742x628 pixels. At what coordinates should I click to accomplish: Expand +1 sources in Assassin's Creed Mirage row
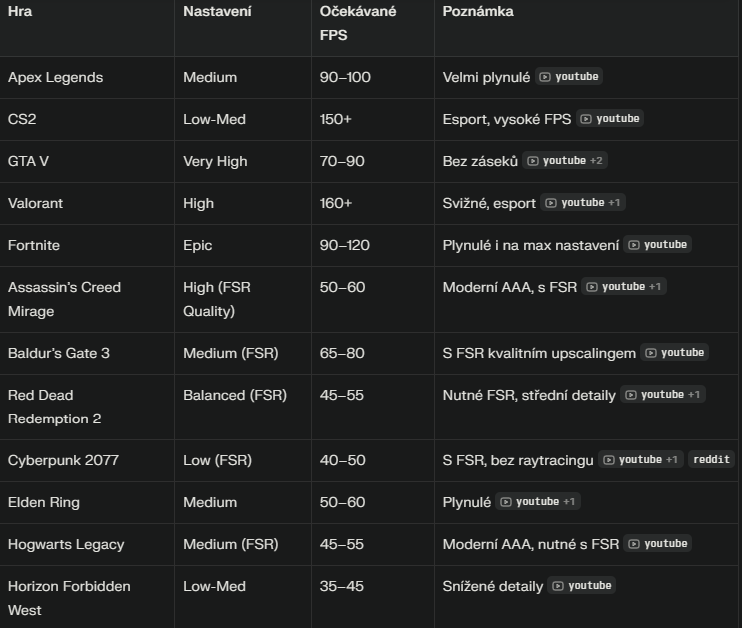[x=655, y=287]
